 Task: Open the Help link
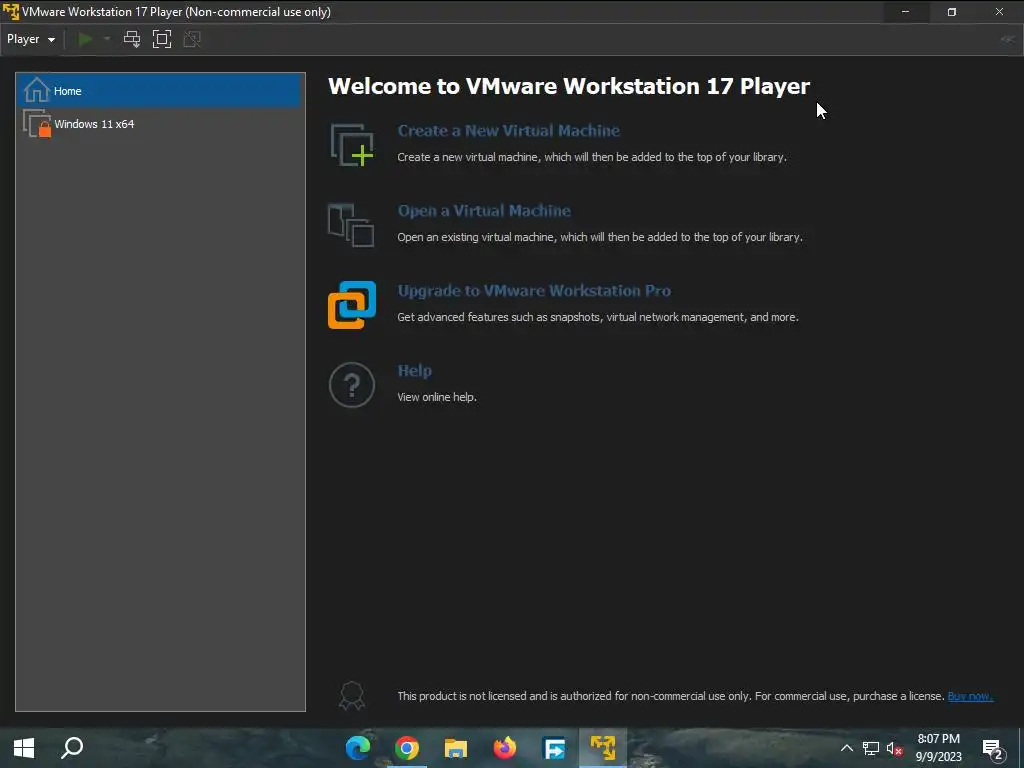(415, 371)
